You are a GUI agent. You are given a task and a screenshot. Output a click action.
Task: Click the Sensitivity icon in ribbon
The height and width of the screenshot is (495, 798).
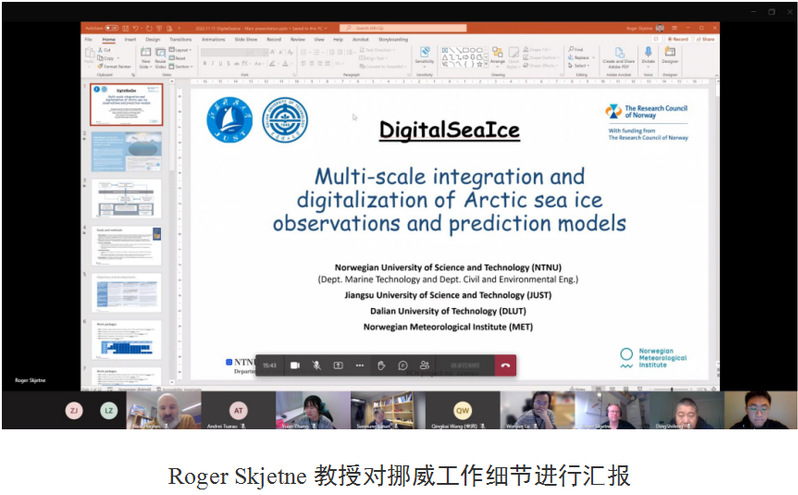pos(424,55)
